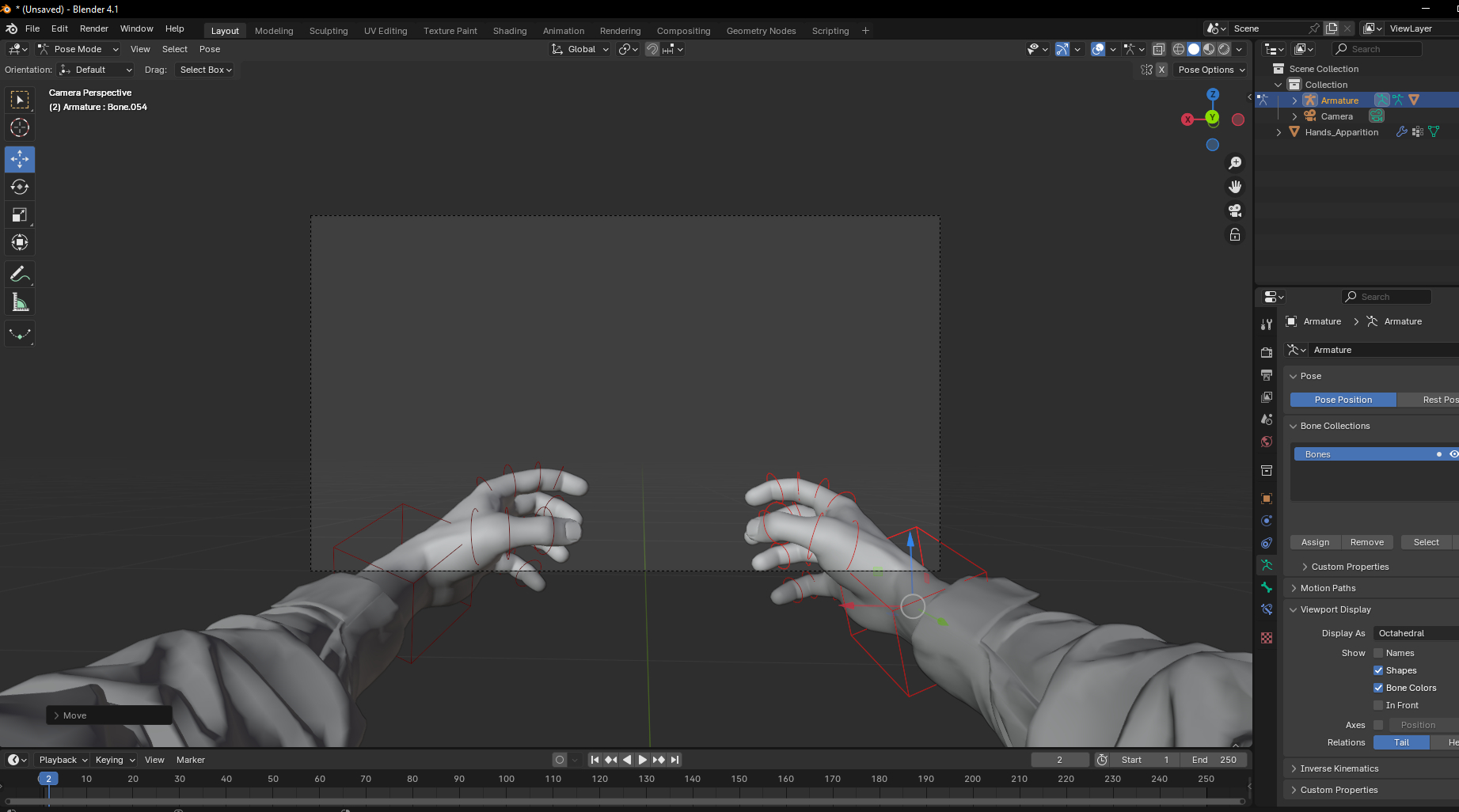Screen dimensions: 1459x812
Task: Open the Pose Mode dropdown
Action: (x=78, y=49)
